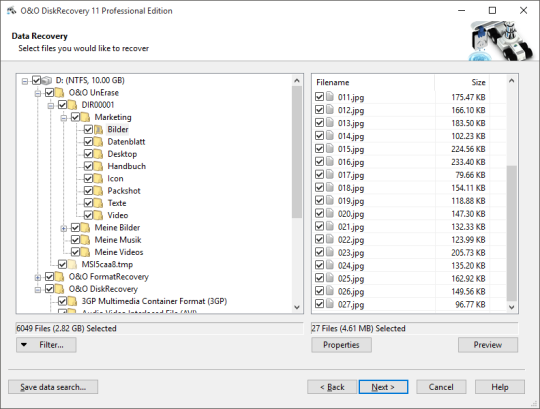The width and height of the screenshot is (540, 409).
Task: Open Properties of the selected file
Action: click(x=341, y=345)
